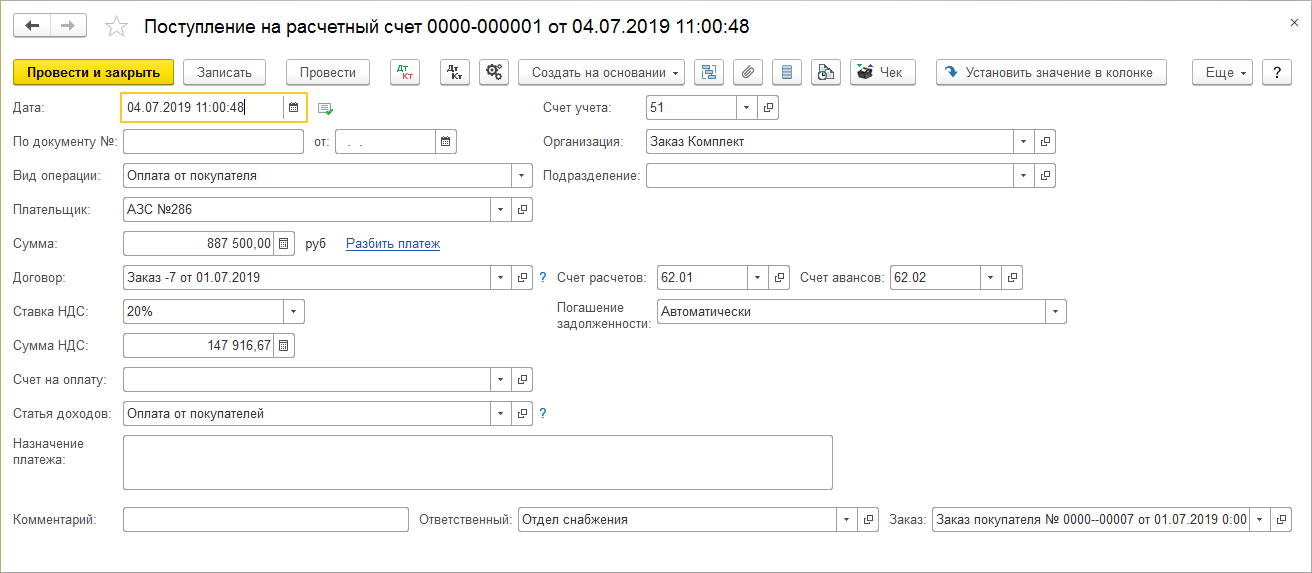This screenshot has height=573, width=1312.
Task: Open the Еще menu
Action: click(x=1222, y=72)
